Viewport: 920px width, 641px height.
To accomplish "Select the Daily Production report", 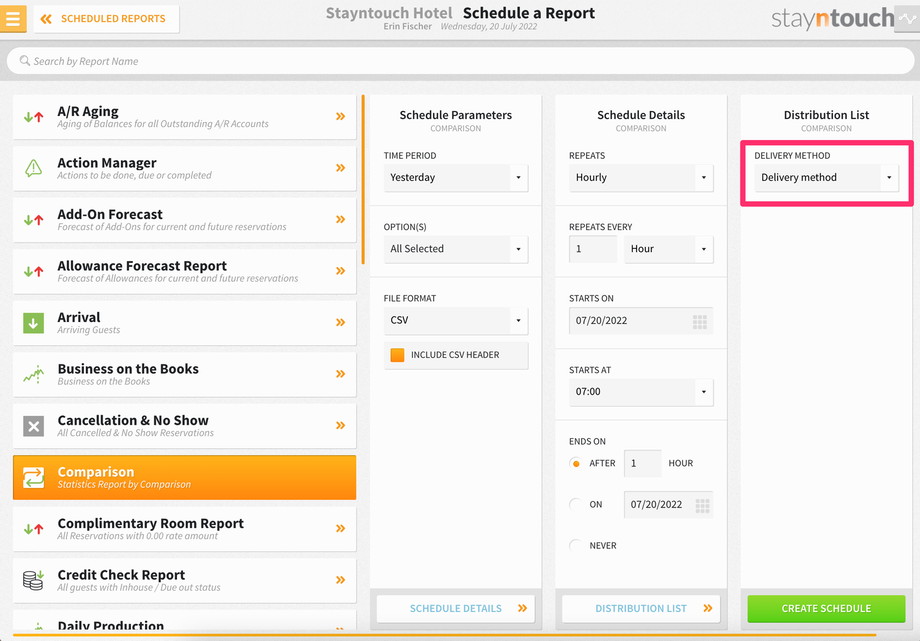I will pyautogui.click(x=184, y=621).
